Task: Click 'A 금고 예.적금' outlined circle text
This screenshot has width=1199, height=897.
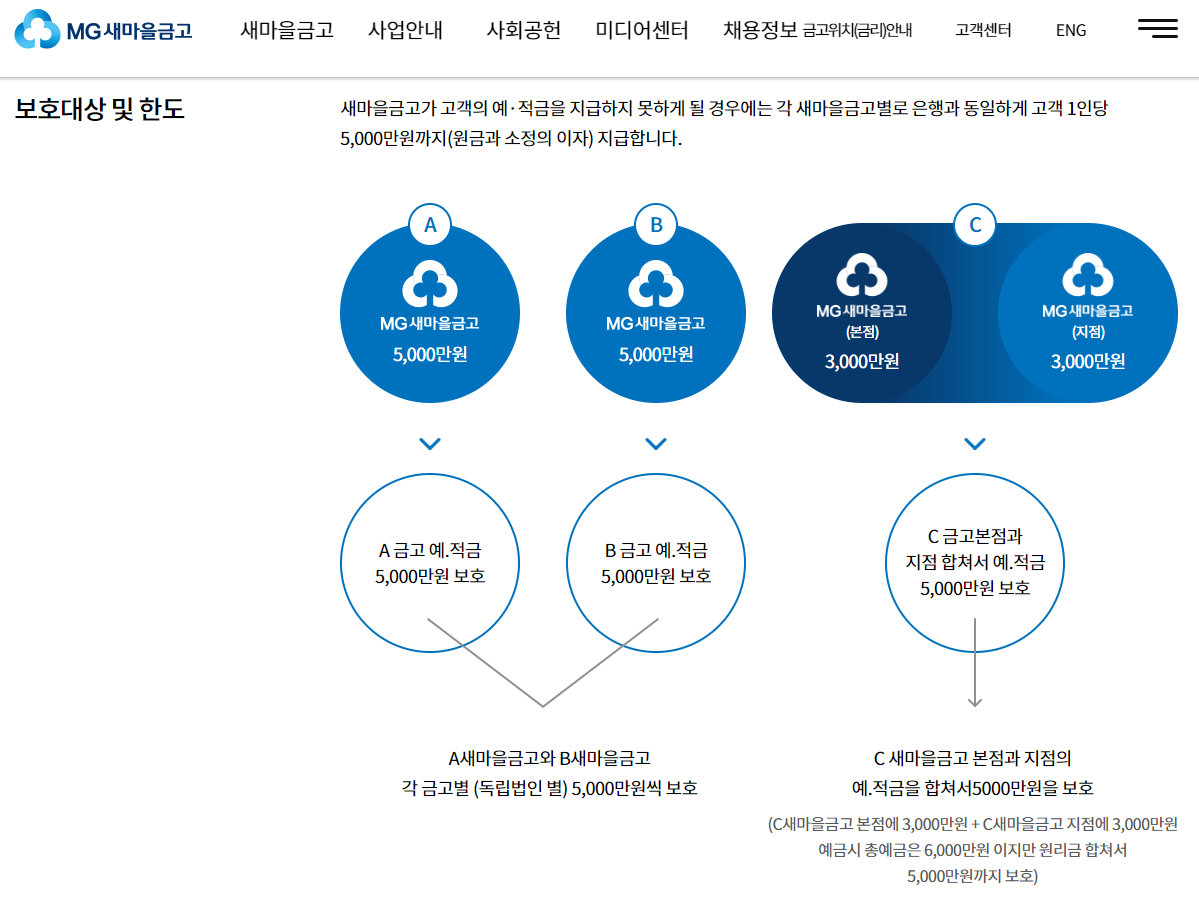Action: coord(430,550)
